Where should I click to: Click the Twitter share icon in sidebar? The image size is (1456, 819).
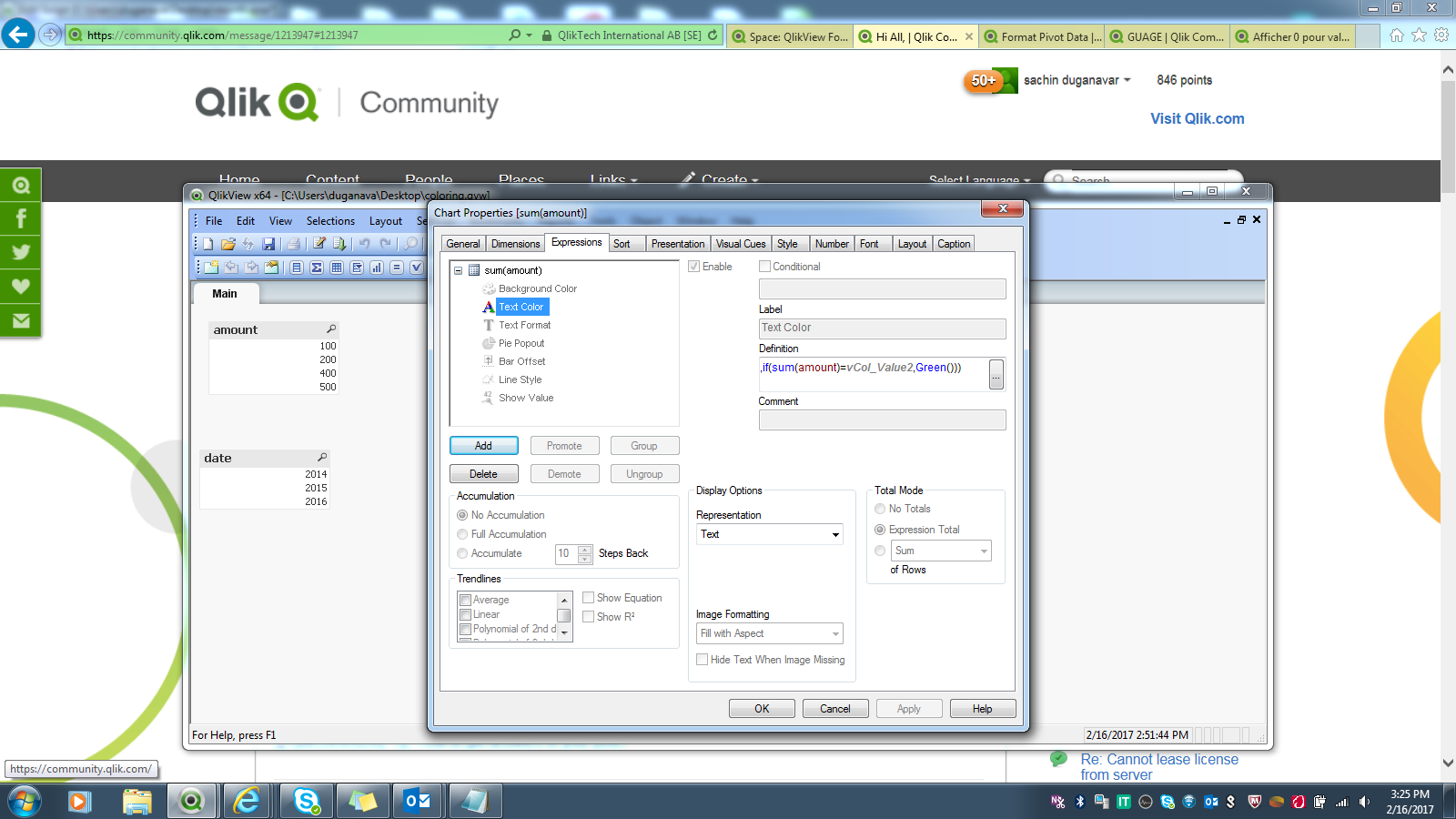(x=20, y=252)
